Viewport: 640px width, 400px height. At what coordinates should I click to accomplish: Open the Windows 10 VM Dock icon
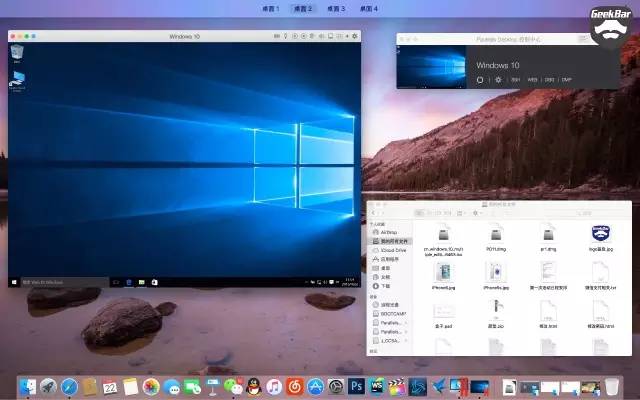(x=480, y=387)
